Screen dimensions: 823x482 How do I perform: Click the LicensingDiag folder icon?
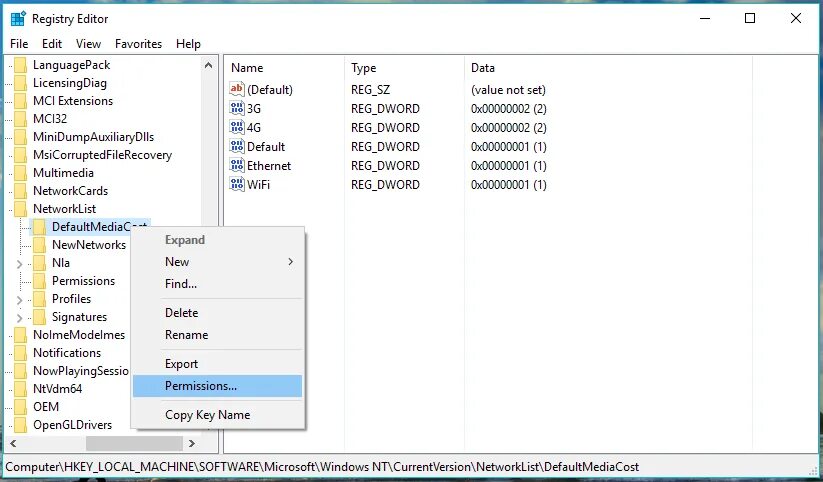[x=20, y=83]
